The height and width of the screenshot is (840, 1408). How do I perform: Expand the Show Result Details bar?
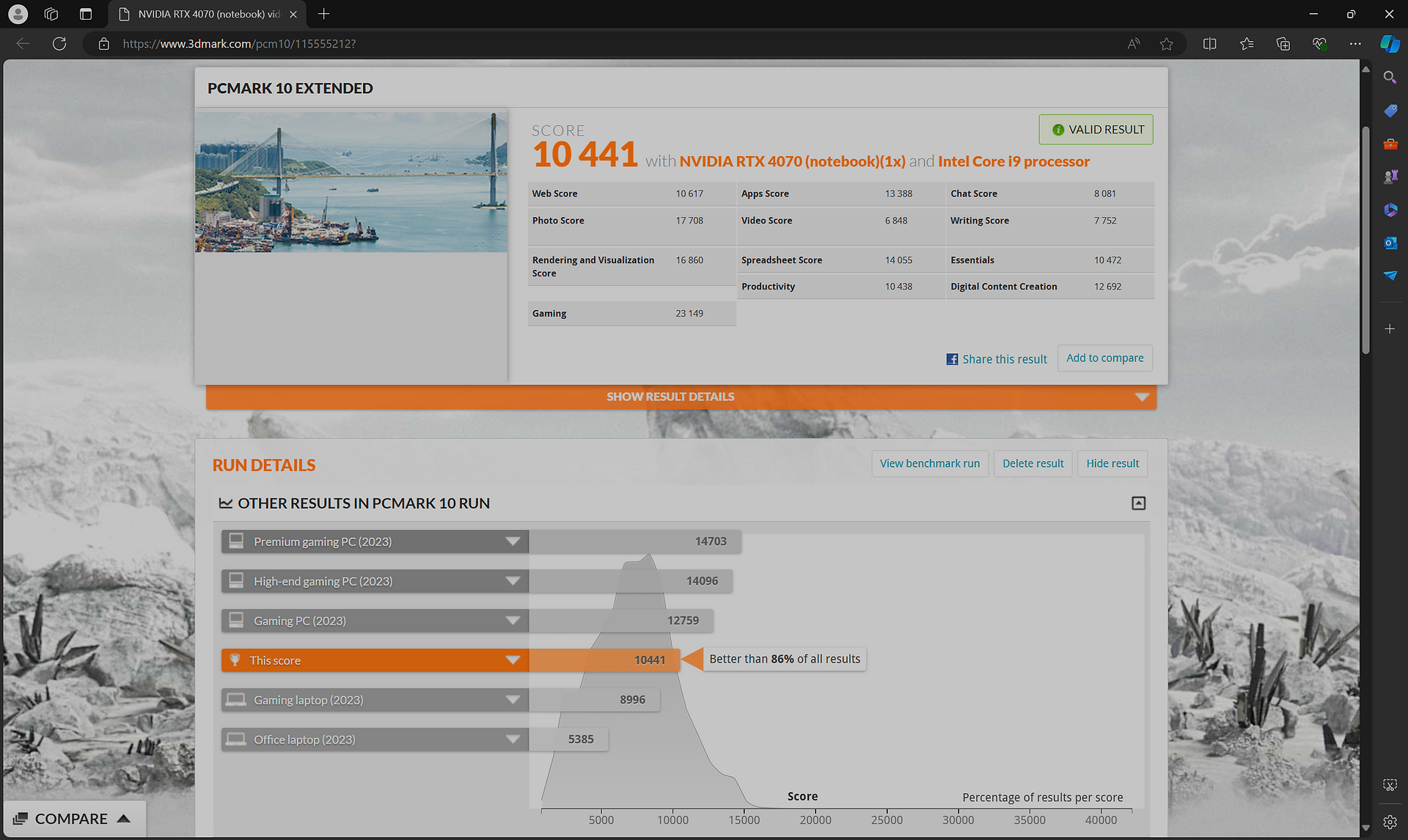click(x=681, y=397)
